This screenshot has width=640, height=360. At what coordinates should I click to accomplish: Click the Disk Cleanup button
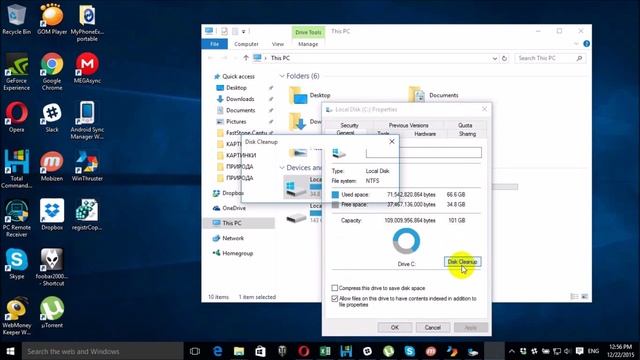coord(462,262)
